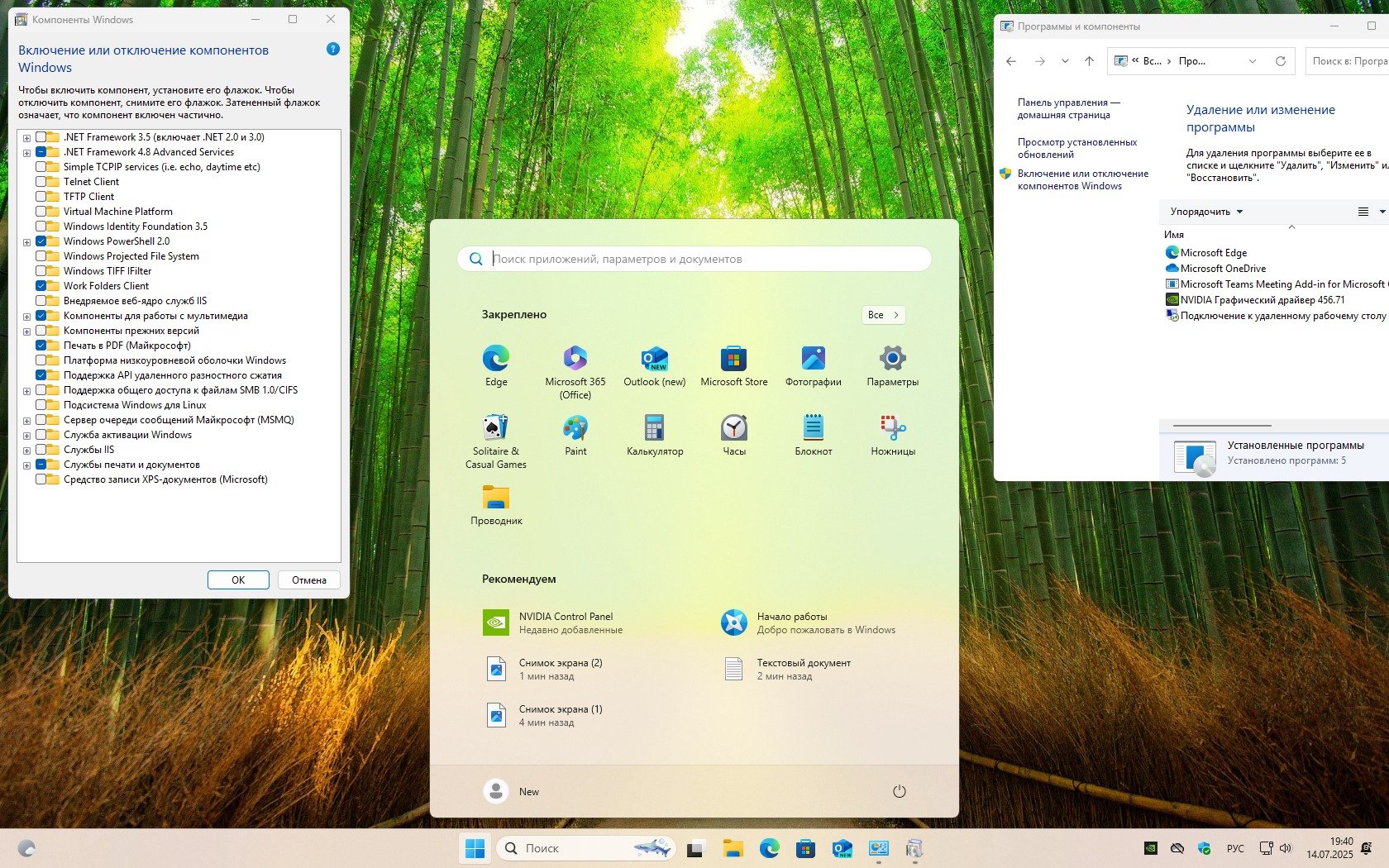Expand the .NET Framework 3.5 tree node
This screenshot has width=1389, height=868.
click(x=27, y=138)
